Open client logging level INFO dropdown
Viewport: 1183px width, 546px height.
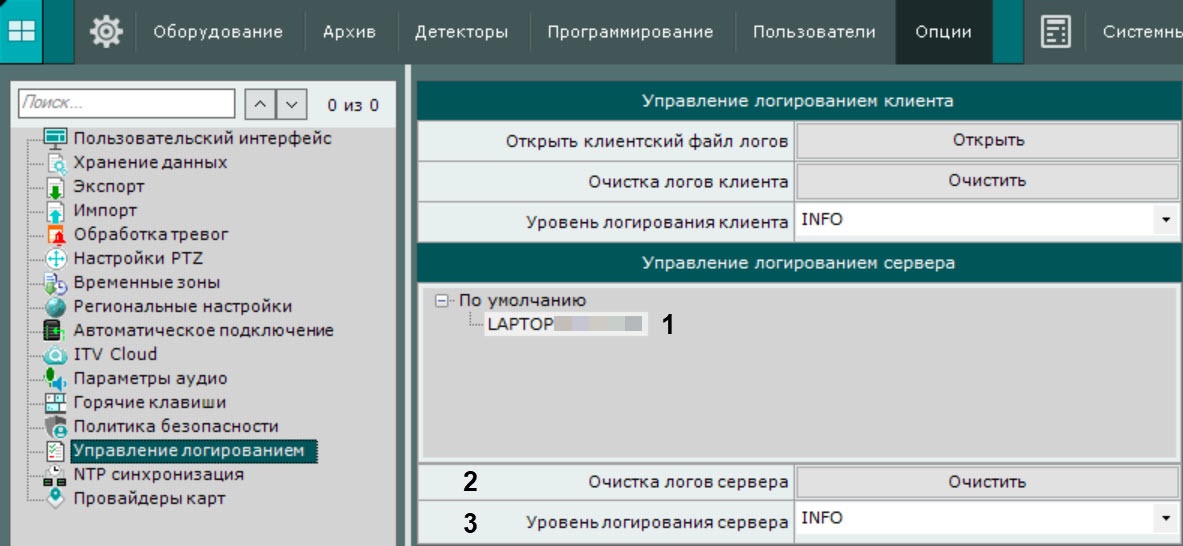tap(988, 222)
